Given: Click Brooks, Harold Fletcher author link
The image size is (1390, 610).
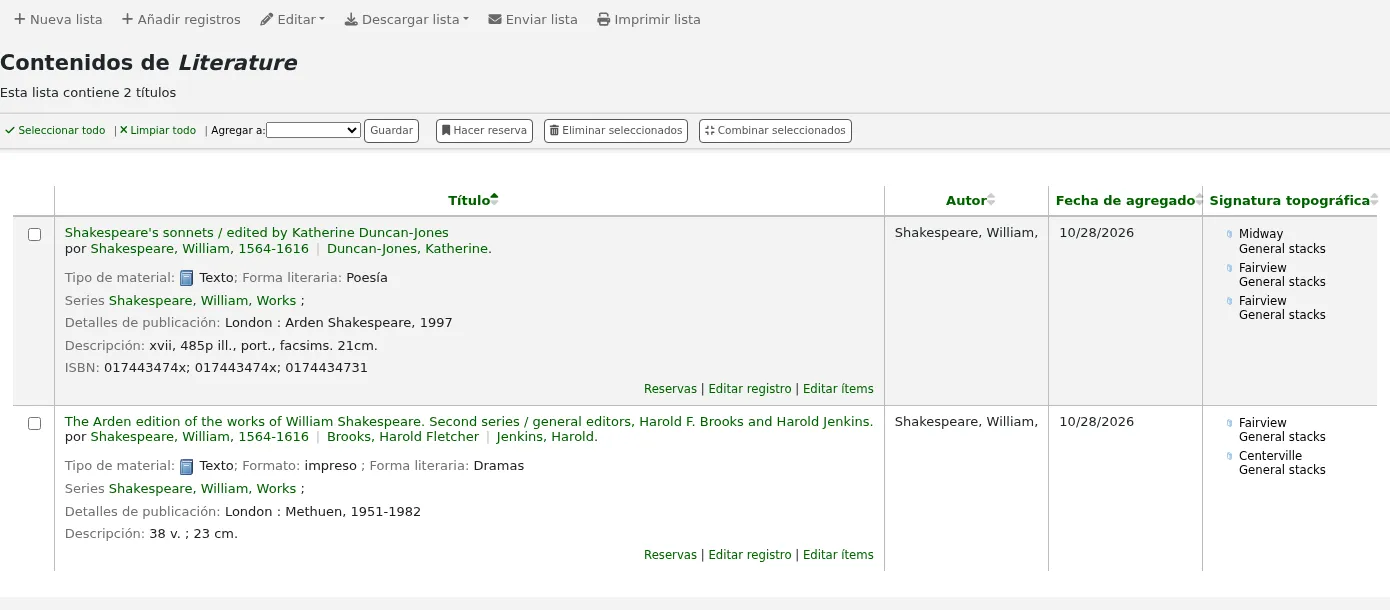Looking at the screenshot, I should pyautogui.click(x=403, y=437).
